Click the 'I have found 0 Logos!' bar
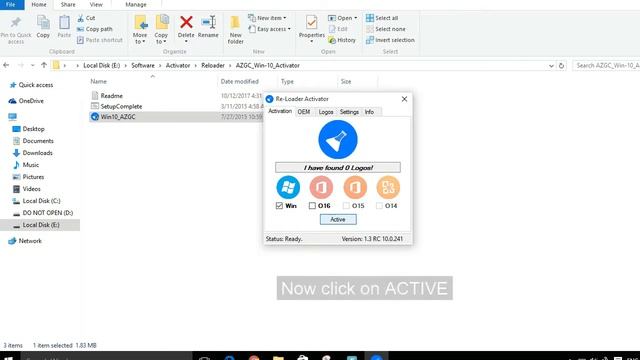This screenshot has height=360, width=640. [x=338, y=168]
